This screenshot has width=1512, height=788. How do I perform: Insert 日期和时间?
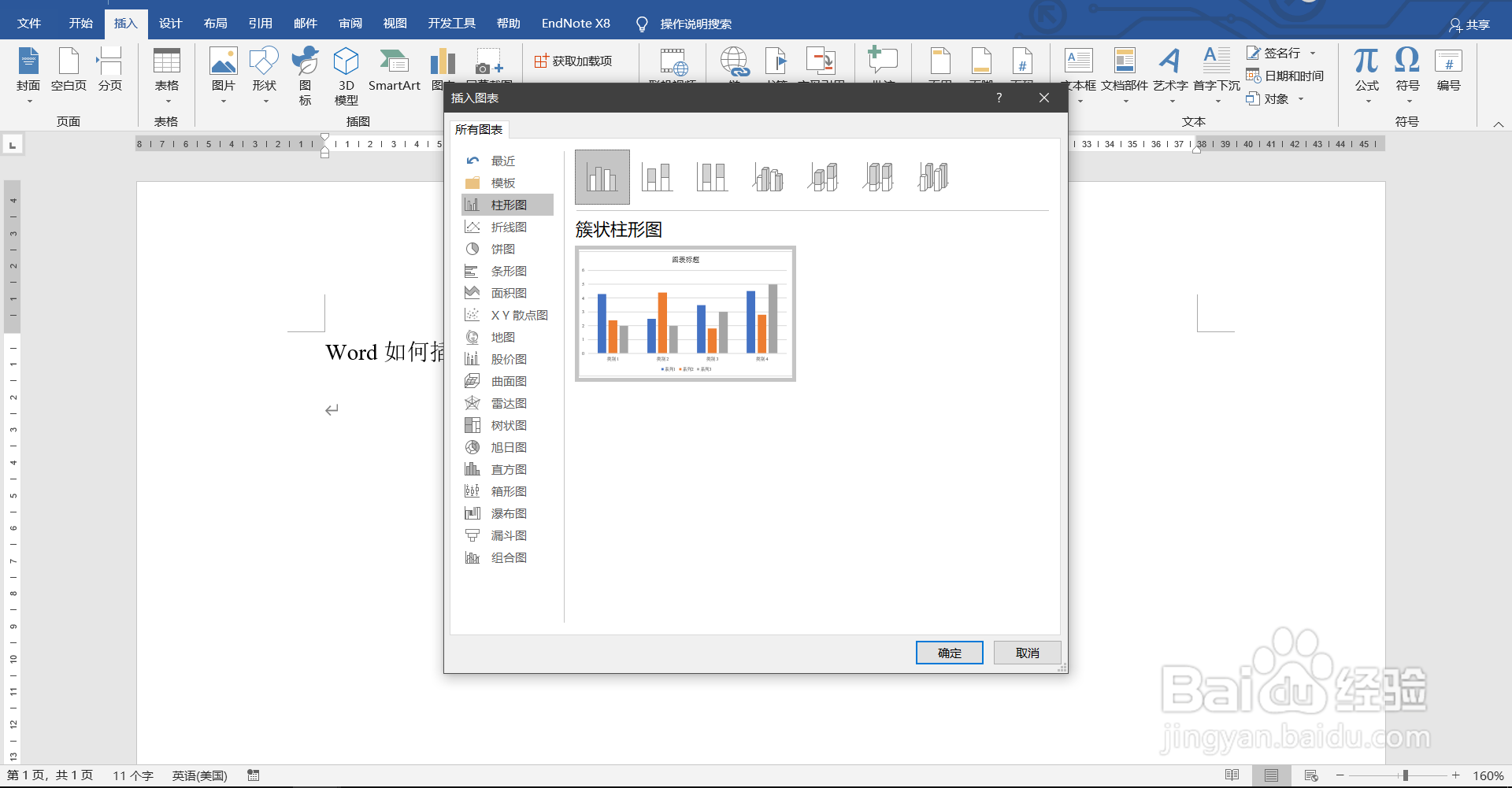(1285, 76)
